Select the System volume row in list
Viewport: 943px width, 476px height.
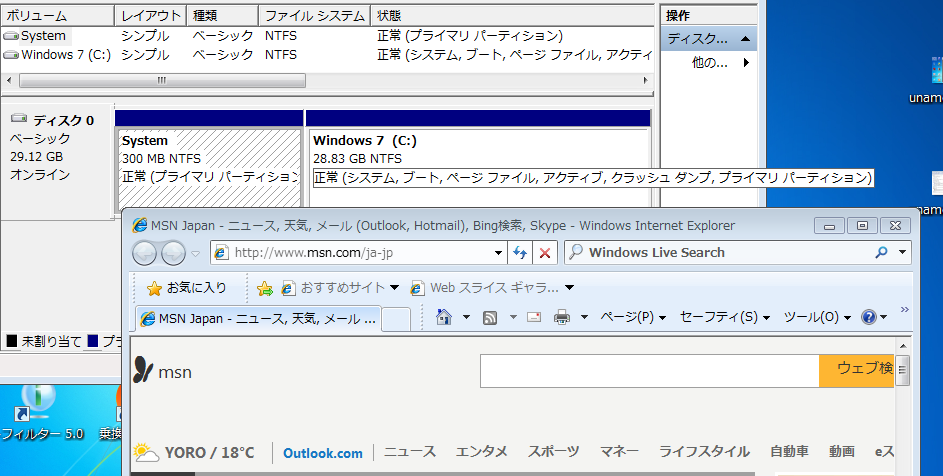328,36
